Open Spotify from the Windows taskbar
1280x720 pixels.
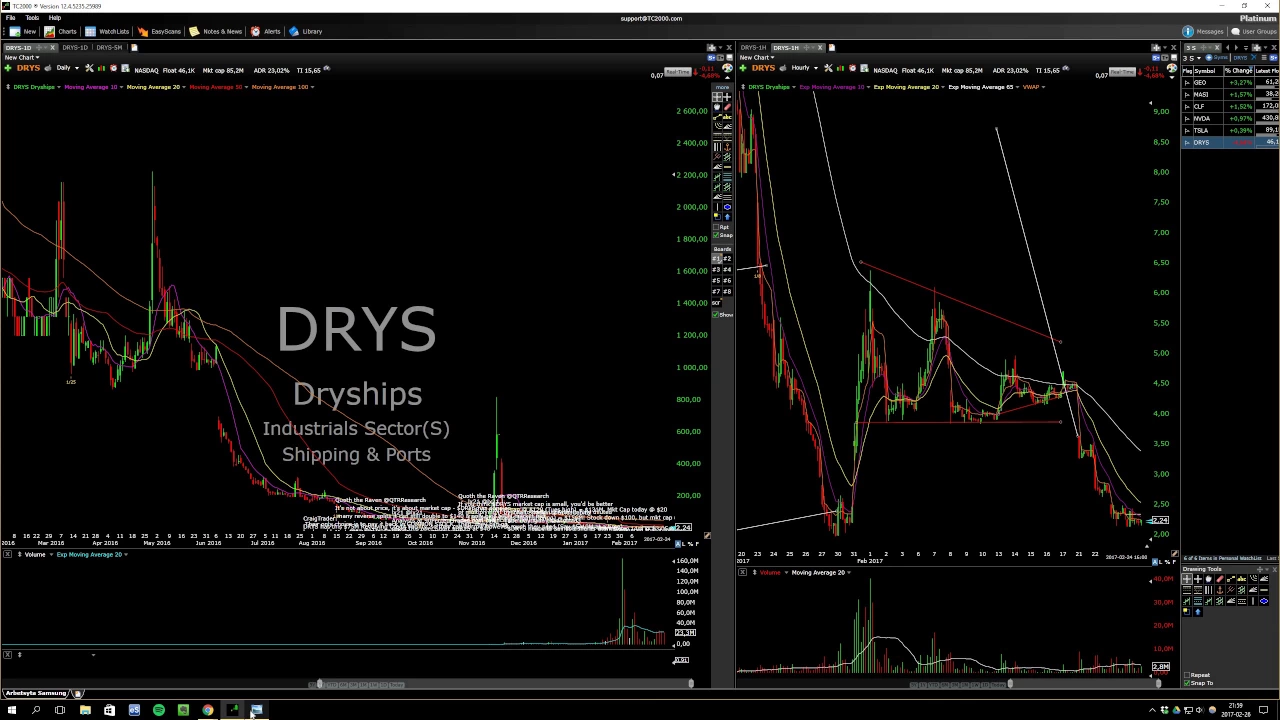[x=158, y=710]
